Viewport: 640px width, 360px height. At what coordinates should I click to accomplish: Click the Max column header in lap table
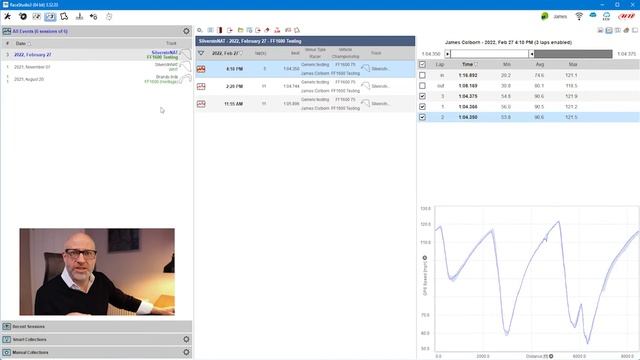pos(573,64)
